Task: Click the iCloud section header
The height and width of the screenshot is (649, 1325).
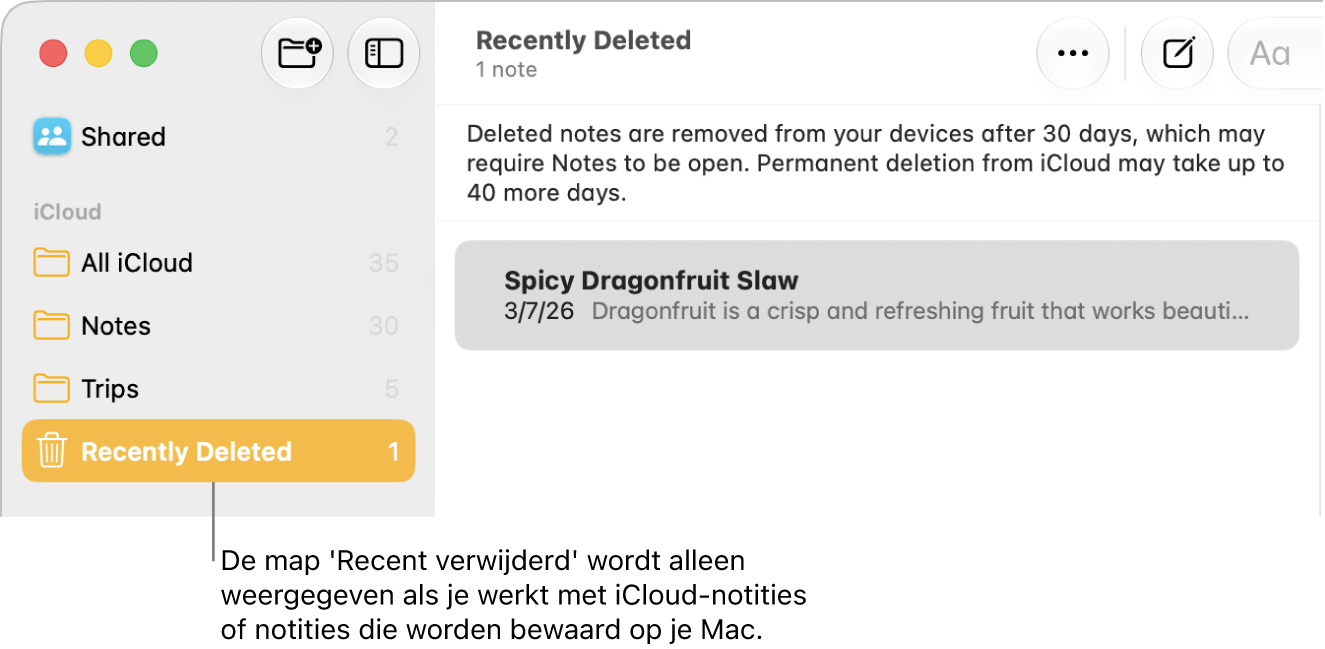Action: coord(68,212)
